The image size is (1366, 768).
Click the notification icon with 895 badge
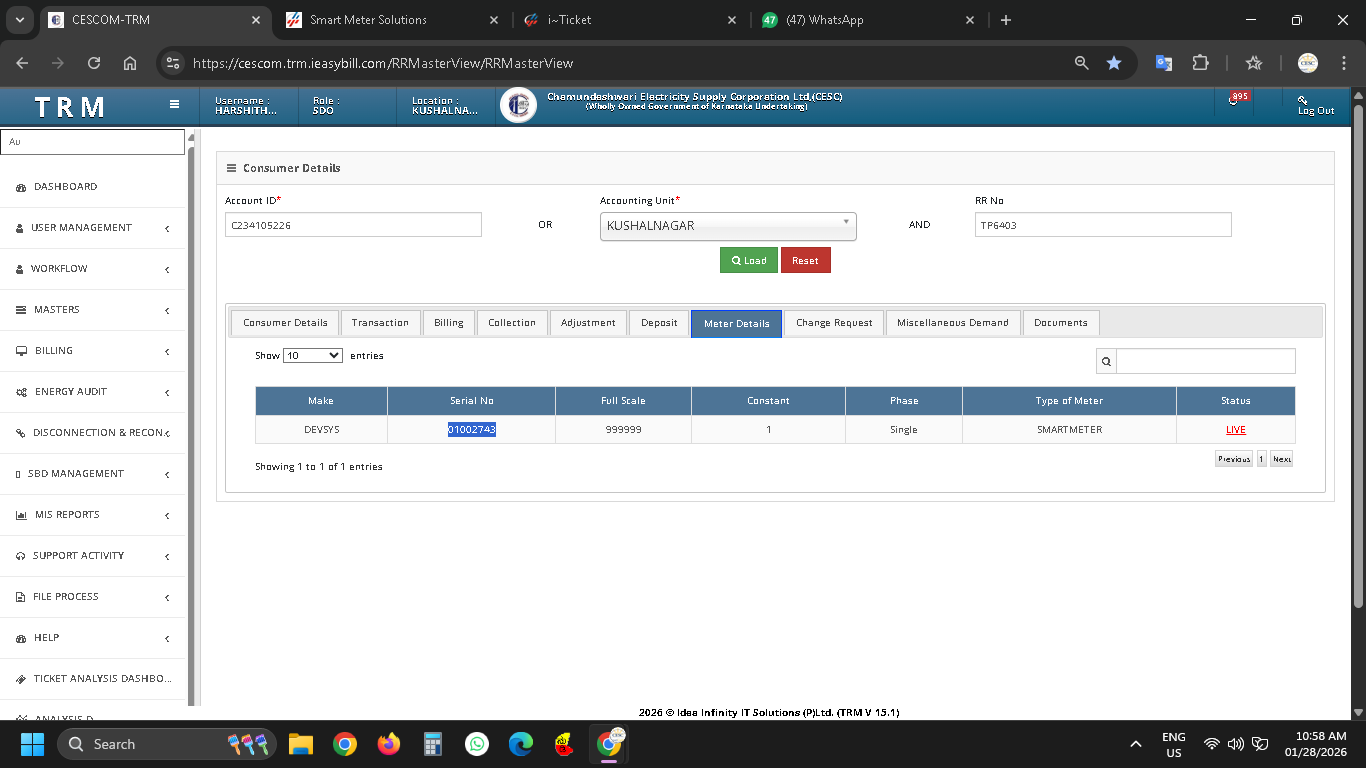1234,100
